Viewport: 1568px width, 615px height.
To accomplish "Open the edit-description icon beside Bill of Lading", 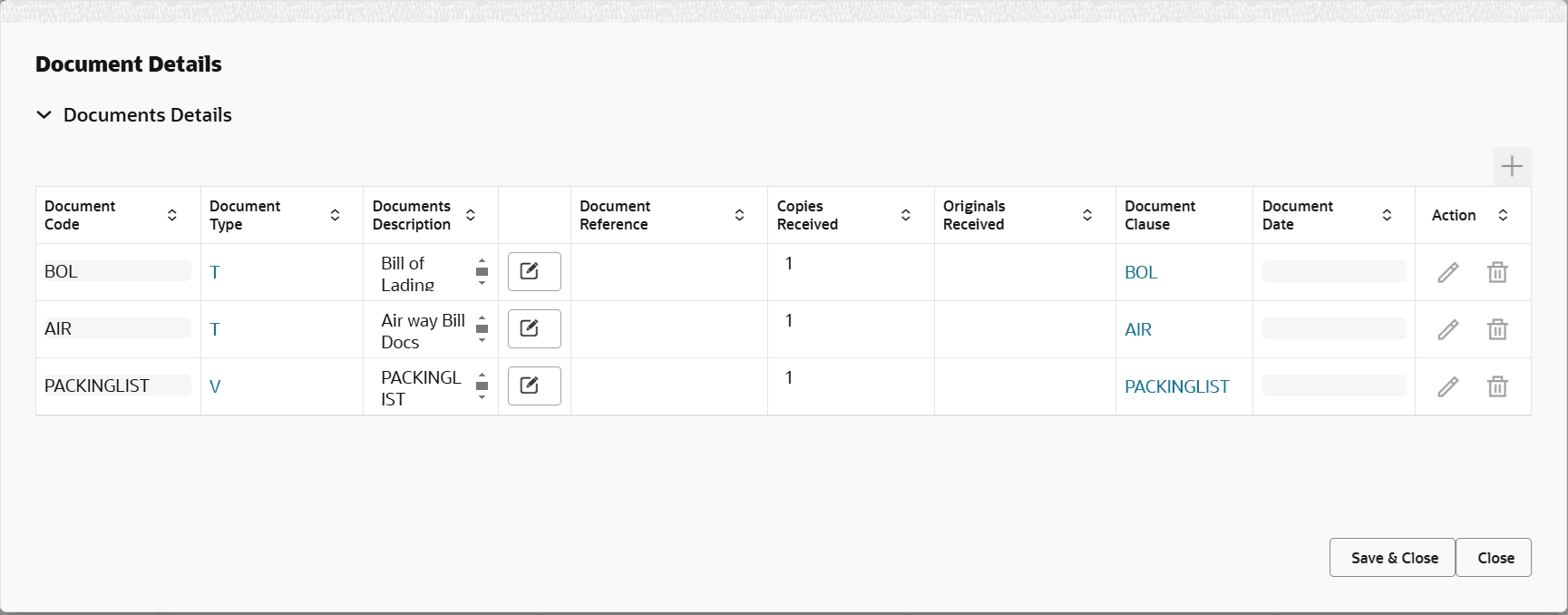I will 533,271.
